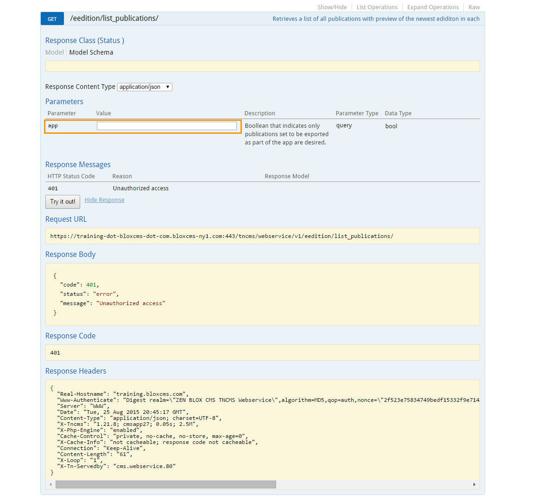Switch to the Model tab
This screenshot has width=537, height=500.
[x=54, y=52]
